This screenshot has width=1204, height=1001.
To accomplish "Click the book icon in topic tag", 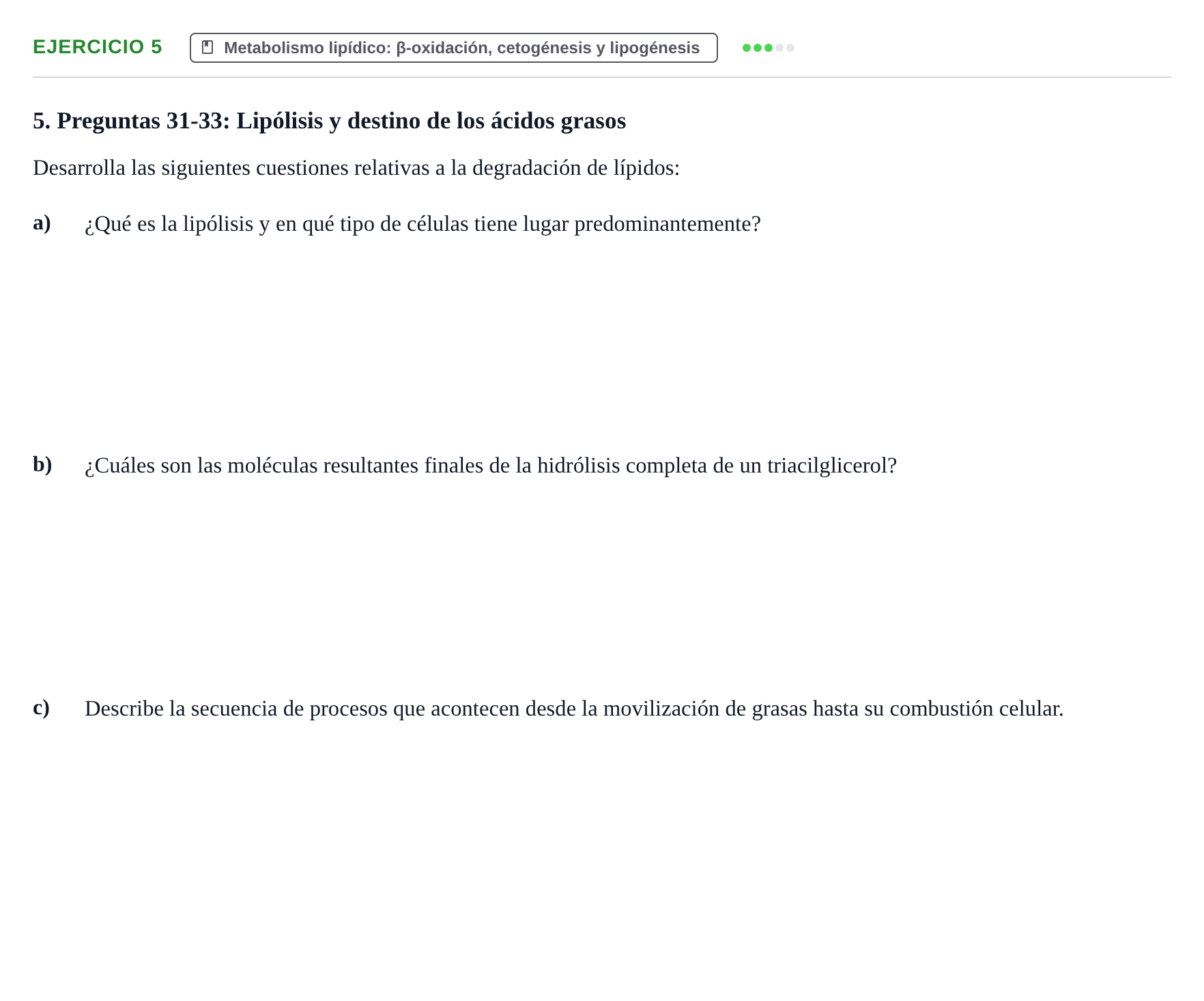I will click(x=207, y=48).
